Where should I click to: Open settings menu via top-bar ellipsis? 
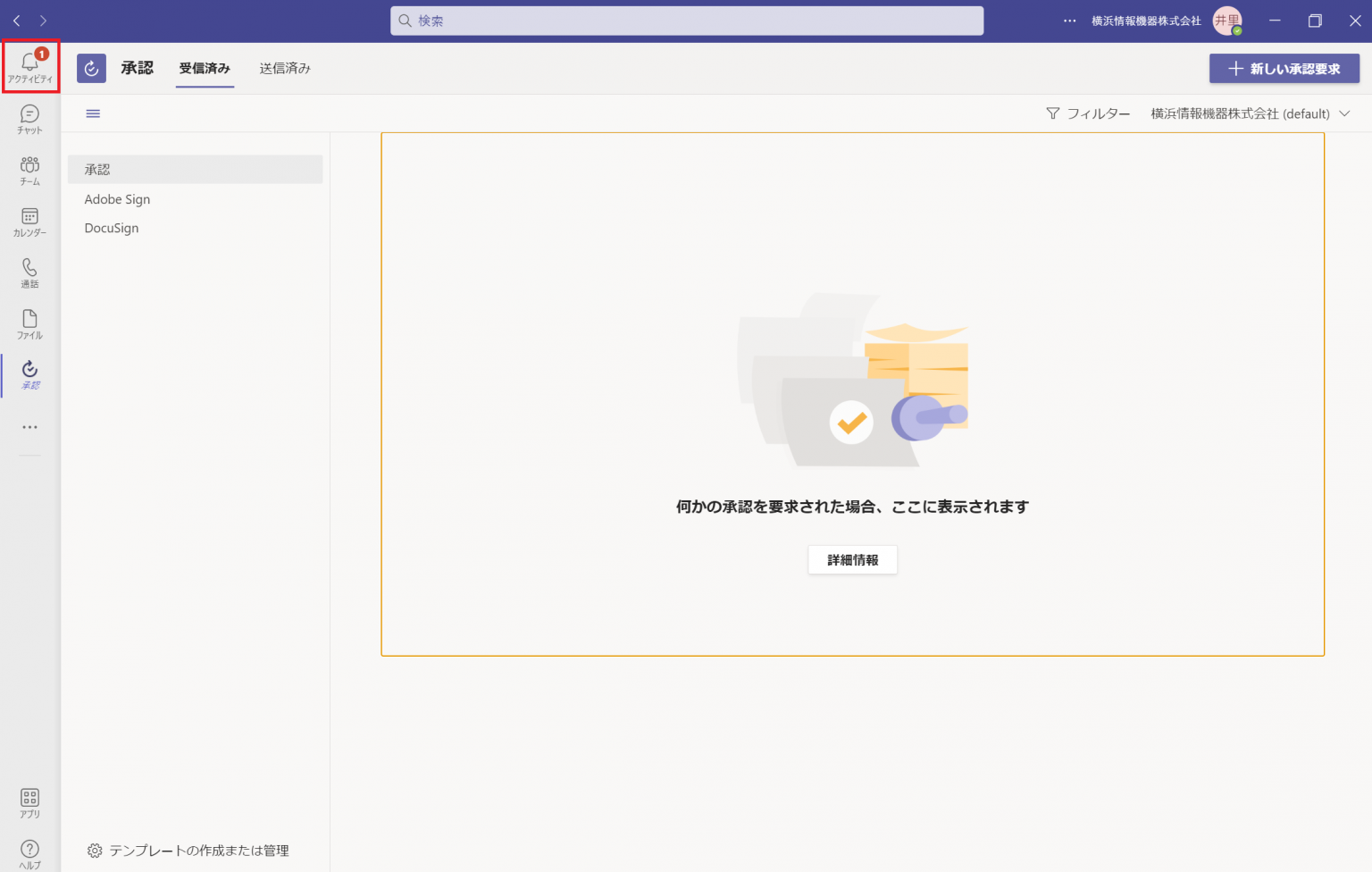[x=1069, y=21]
